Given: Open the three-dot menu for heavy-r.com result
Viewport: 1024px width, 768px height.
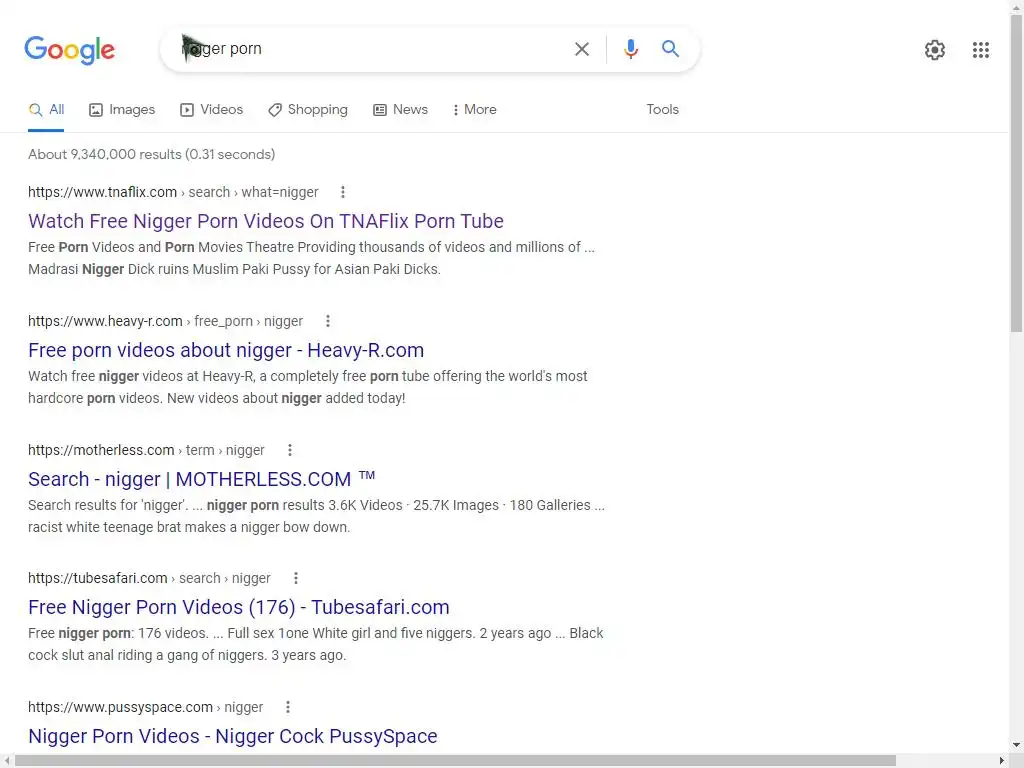Looking at the screenshot, I should point(328,321).
